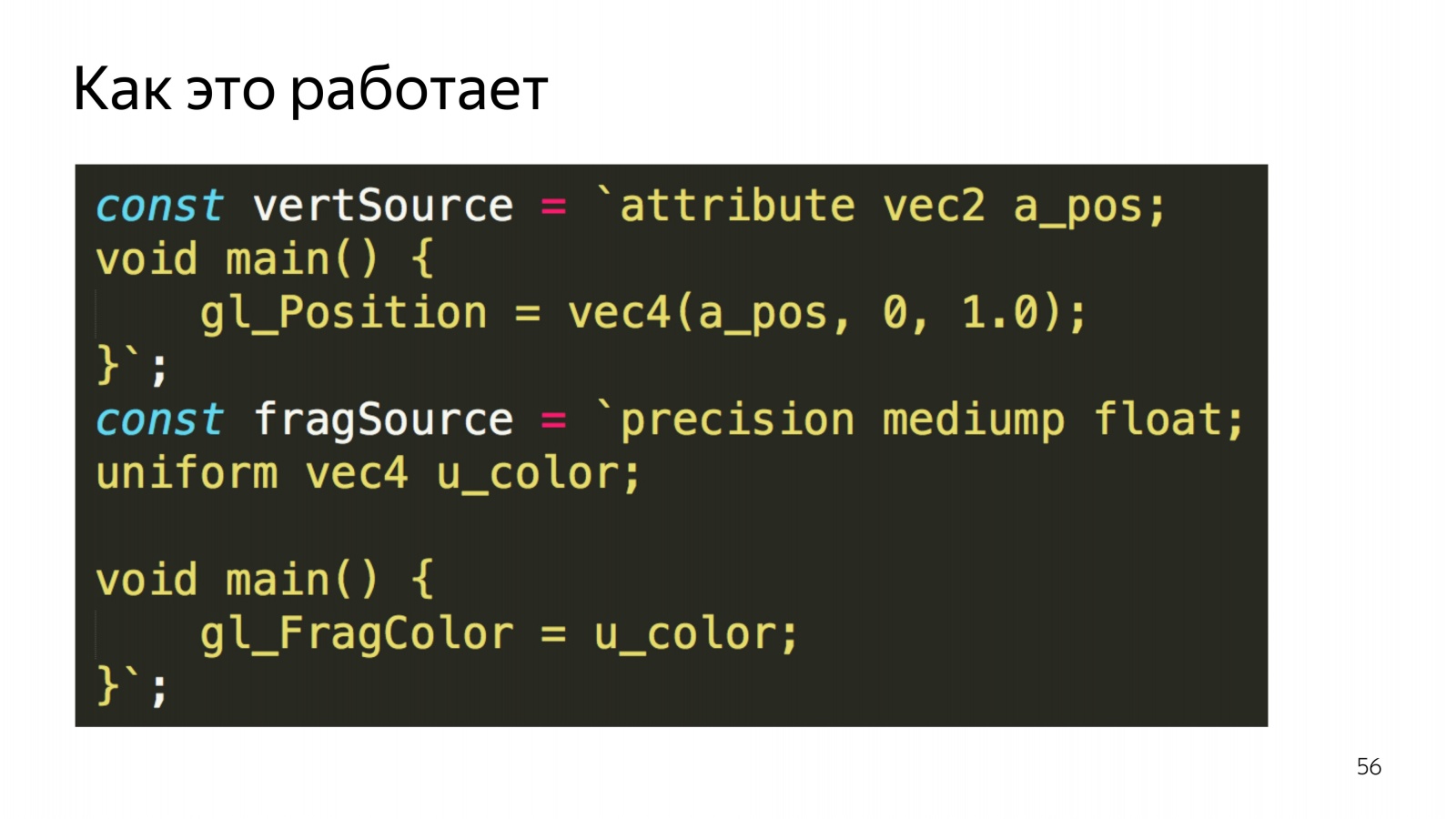This screenshot has height=819, width=1456.
Task: Click the mediump qualifier
Action: 973,420
